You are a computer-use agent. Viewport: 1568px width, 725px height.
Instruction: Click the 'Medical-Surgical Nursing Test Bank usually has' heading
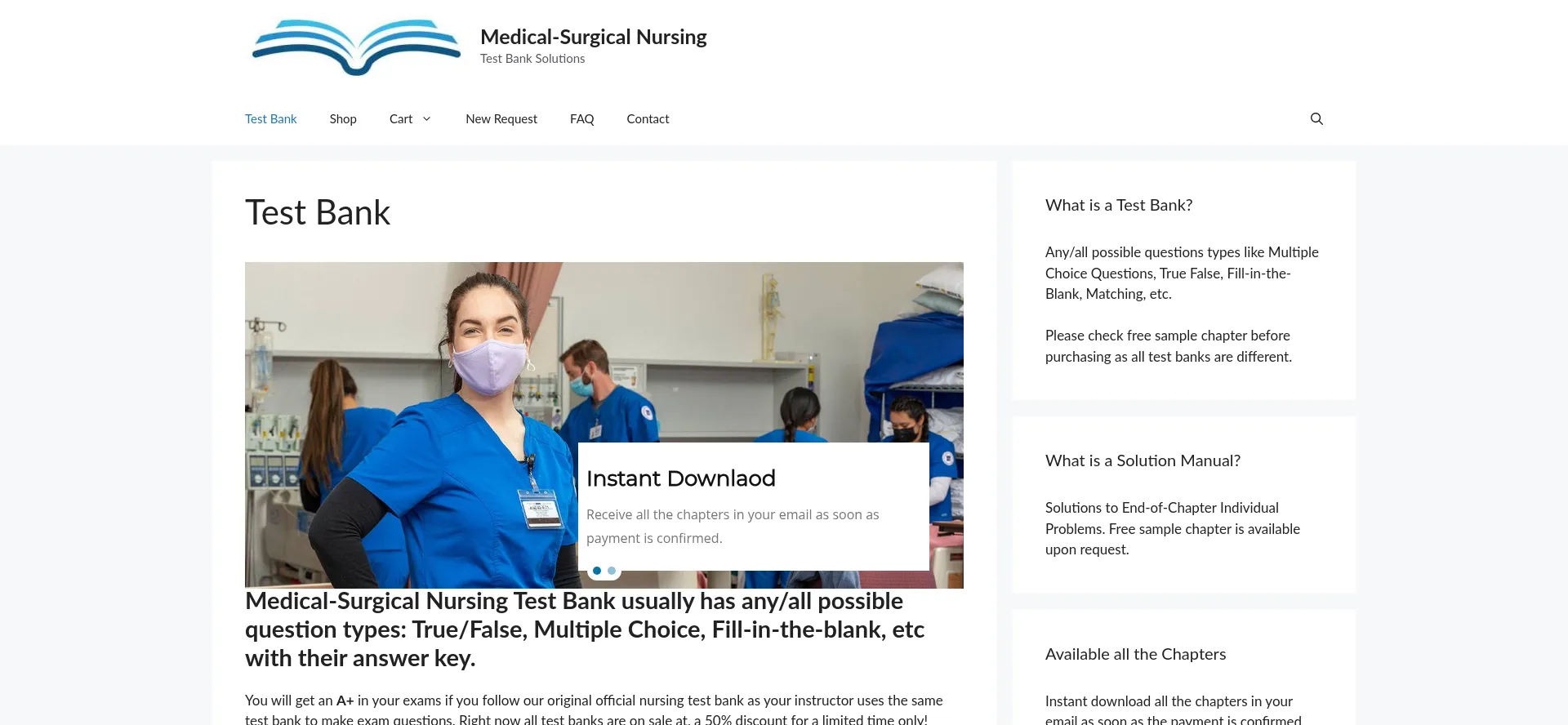(585, 629)
